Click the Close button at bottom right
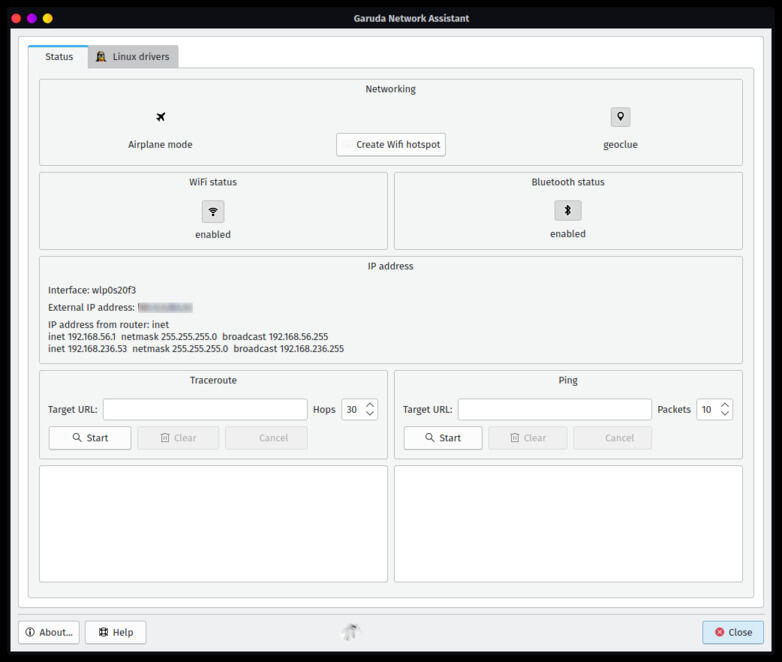Viewport: 782px width, 662px height. (733, 632)
